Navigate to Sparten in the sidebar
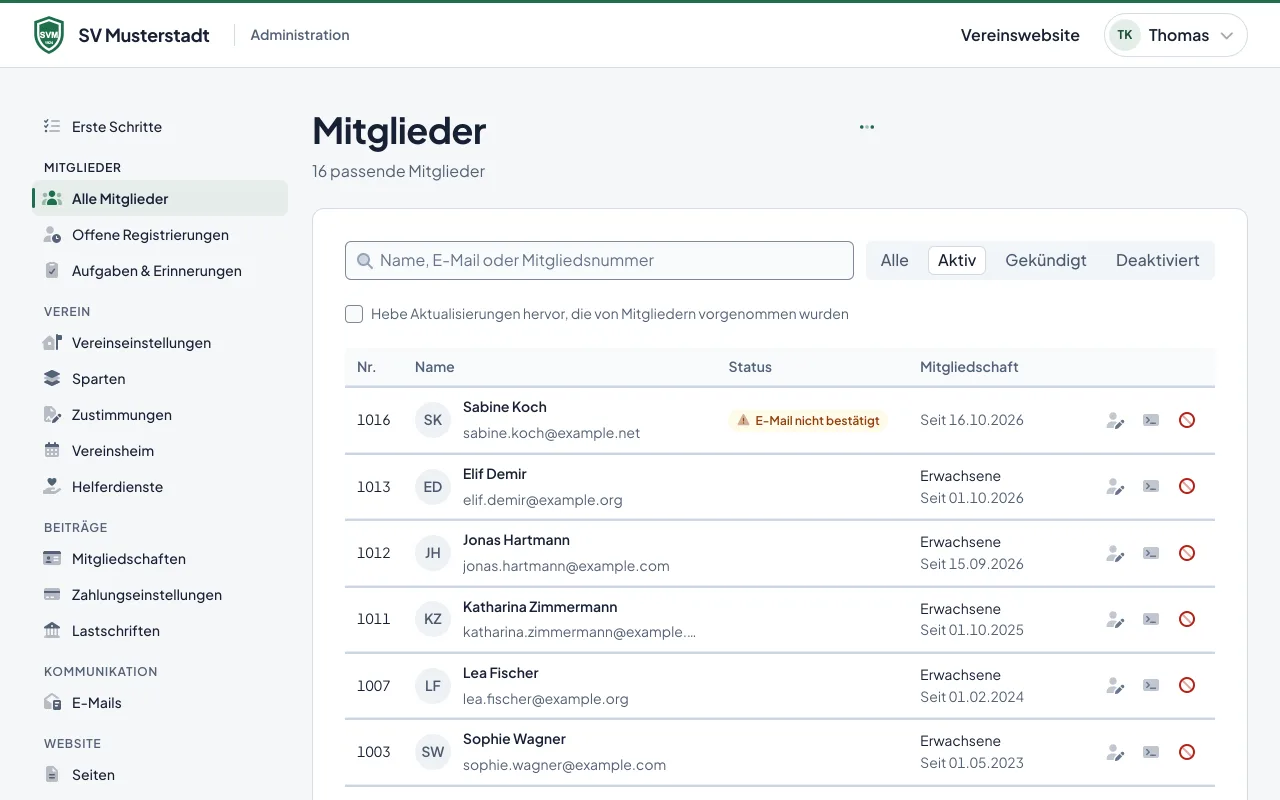 [x=160, y=379]
